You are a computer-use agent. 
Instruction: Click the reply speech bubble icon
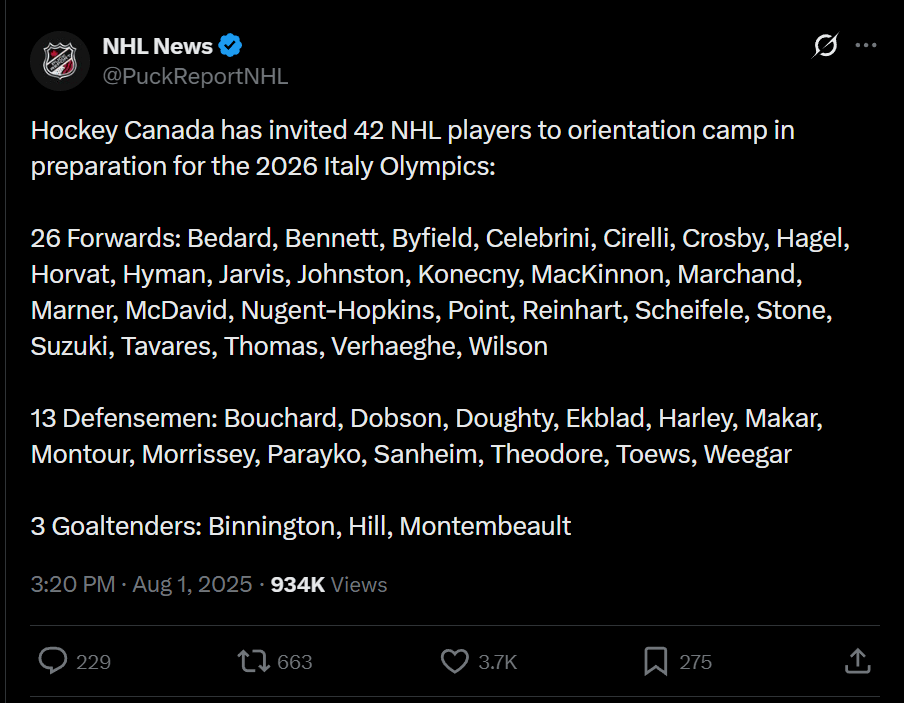click(52, 661)
